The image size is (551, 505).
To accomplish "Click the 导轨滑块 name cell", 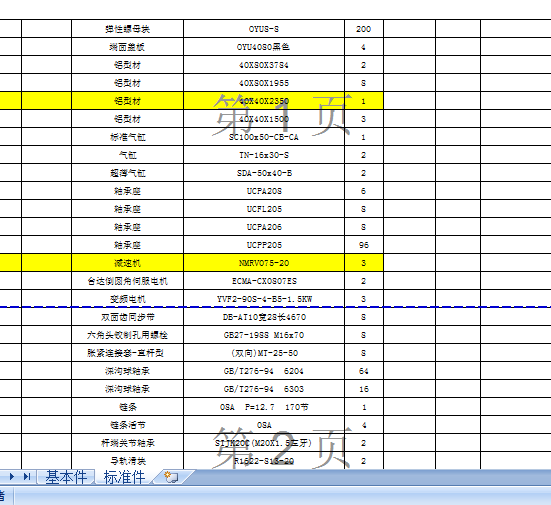I will (x=127, y=461).
